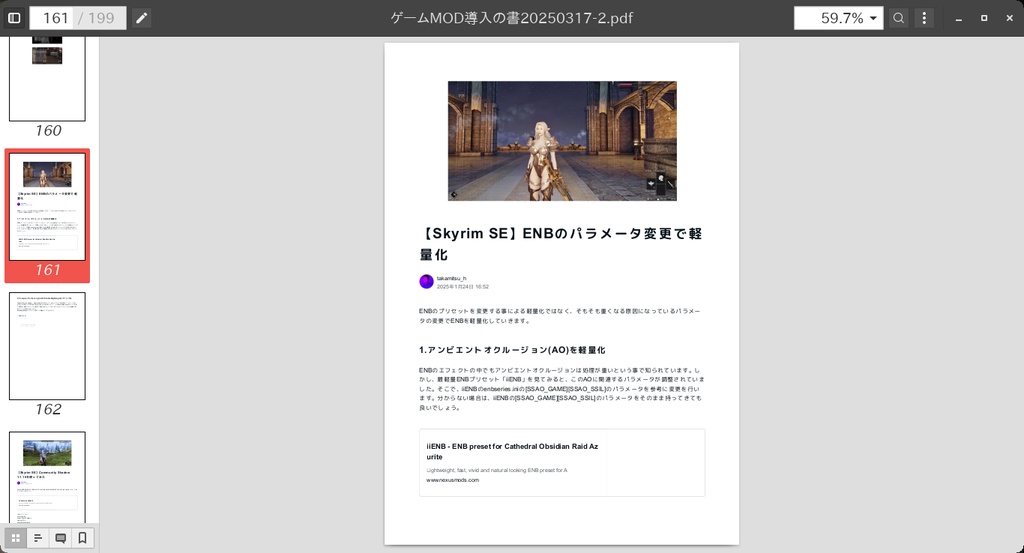
Task: Switch sidebar to thumbnails grid view
Action: pyautogui.click(x=16, y=538)
